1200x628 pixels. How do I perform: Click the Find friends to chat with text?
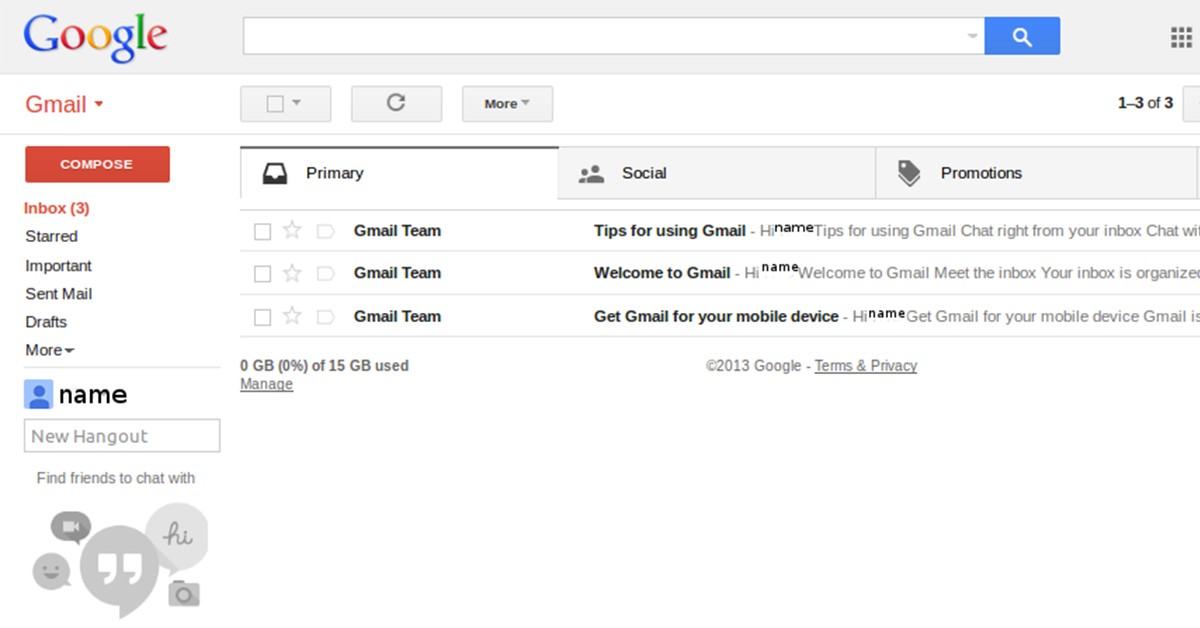[116, 478]
